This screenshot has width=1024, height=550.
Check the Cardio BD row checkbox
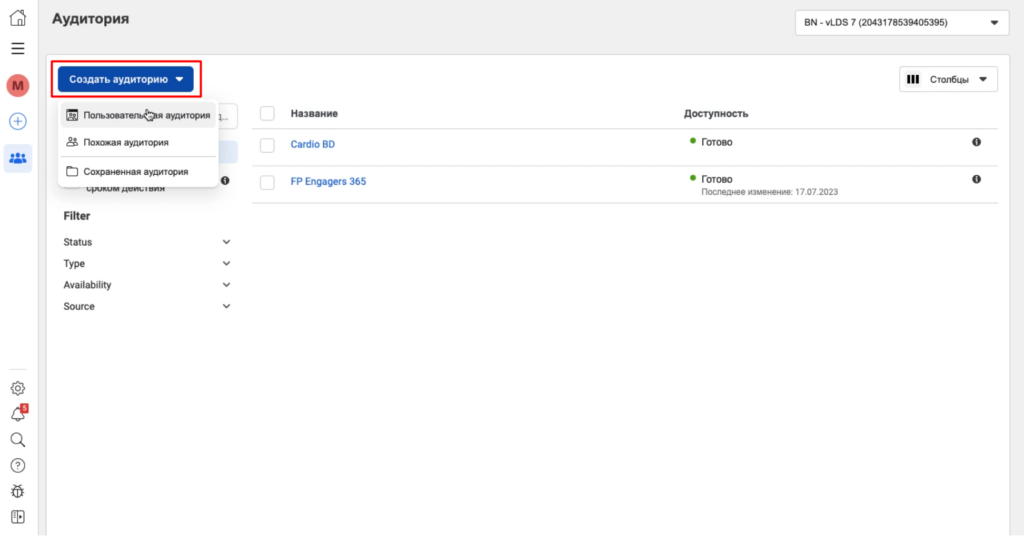point(267,145)
